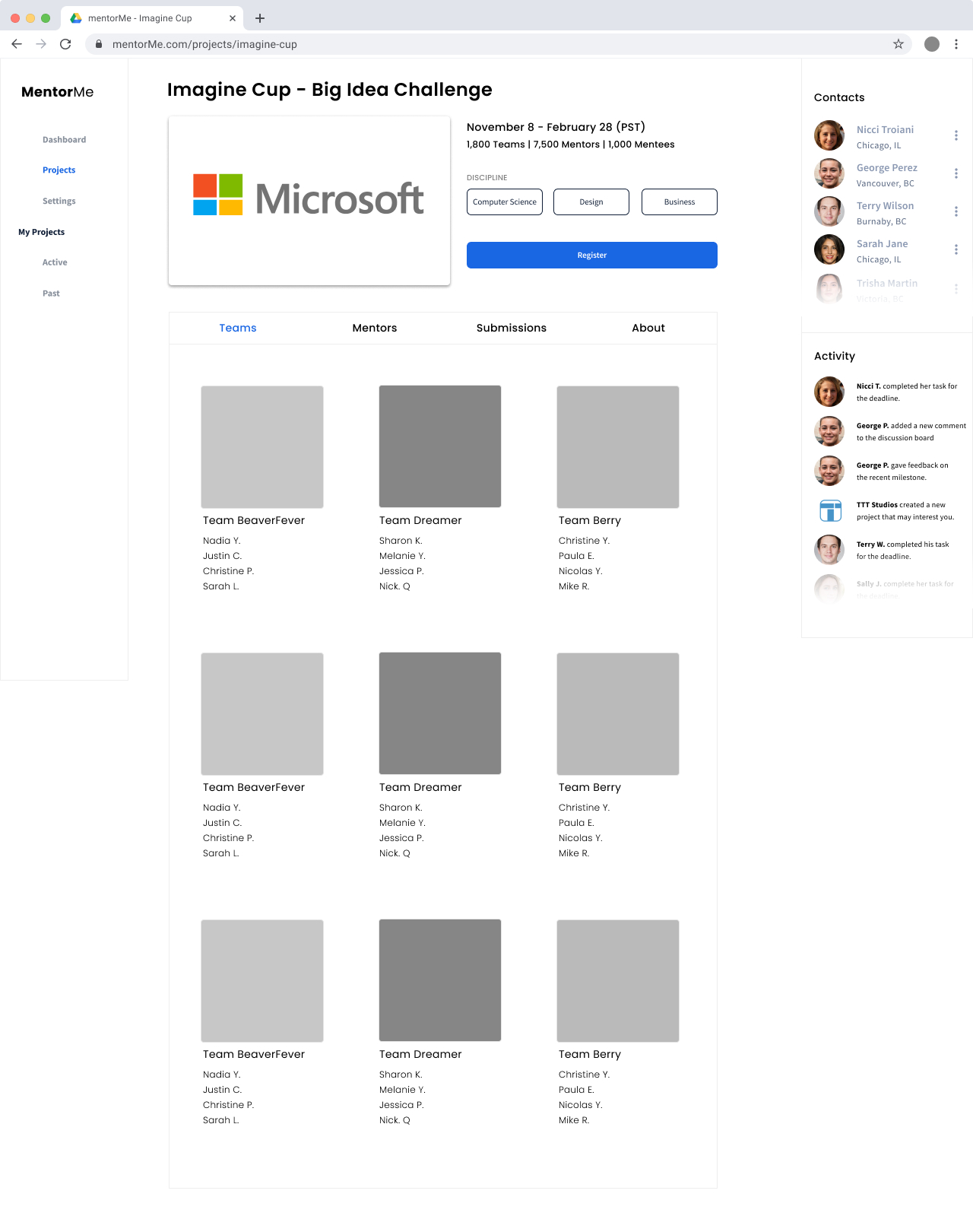Reload the page with refresh icon
Screen dimensions: 973x1232
(65, 44)
